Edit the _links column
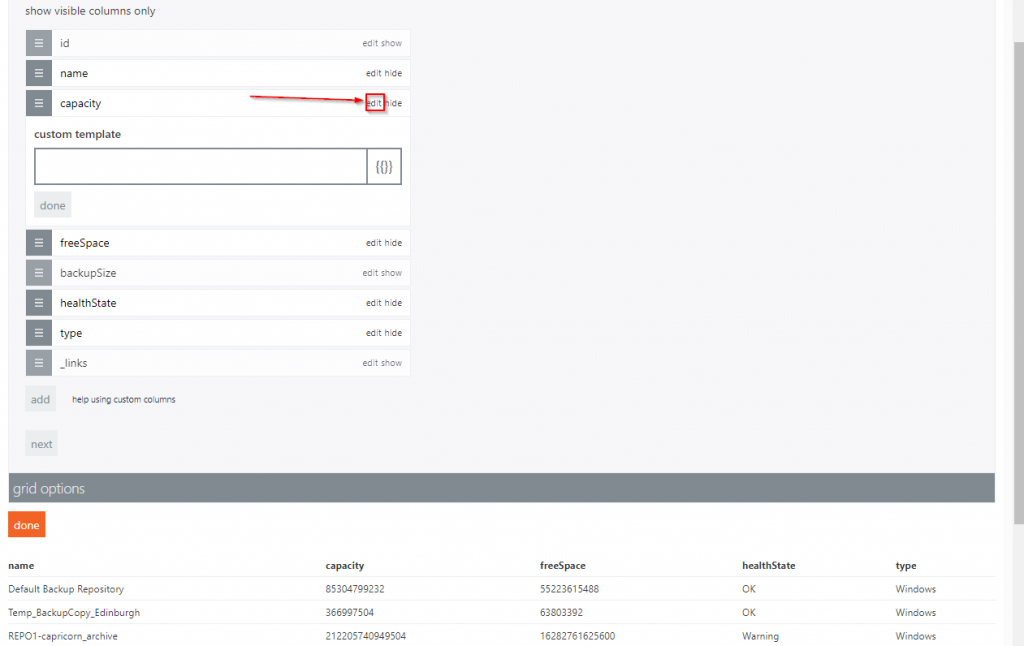 (x=370, y=363)
